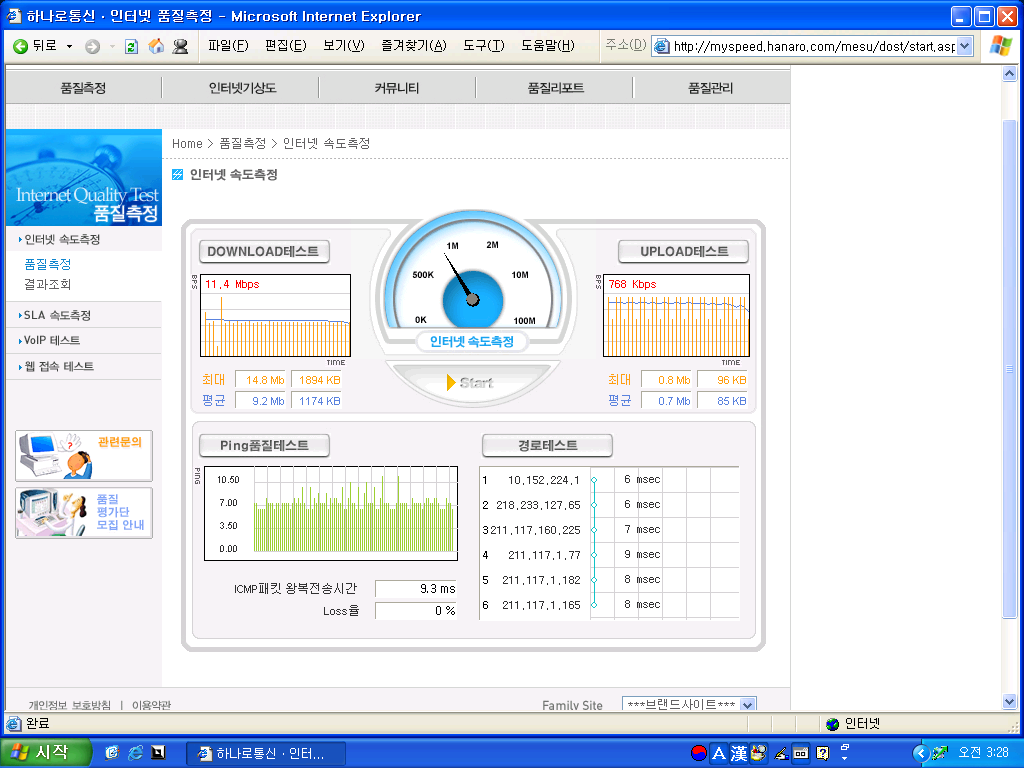1024x768 pixels.
Task: Switch to the 품질측정 top navigation tab
Action: [83, 88]
